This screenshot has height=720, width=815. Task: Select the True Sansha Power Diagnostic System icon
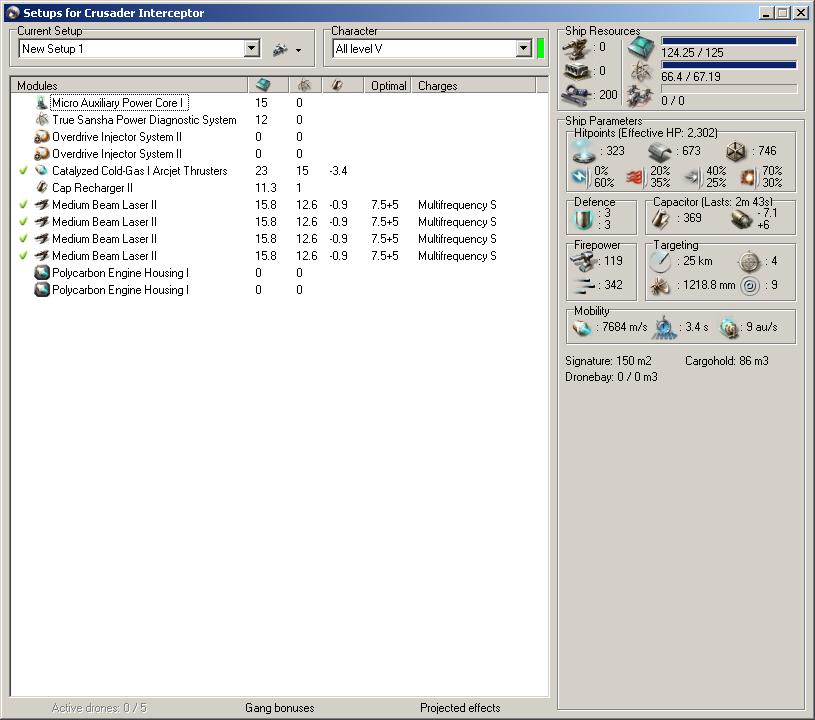pyautogui.click(x=42, y=120)
